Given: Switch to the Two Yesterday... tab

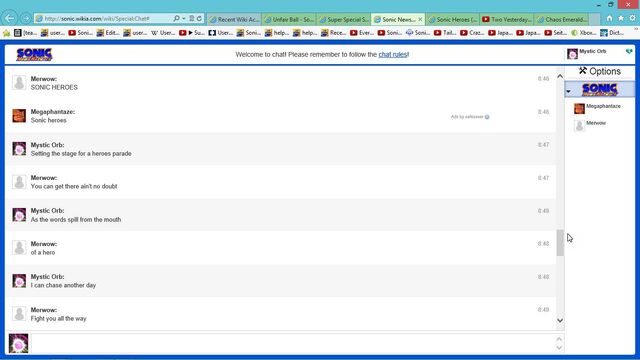Looking at the screenshot, I should click(507, 19).
